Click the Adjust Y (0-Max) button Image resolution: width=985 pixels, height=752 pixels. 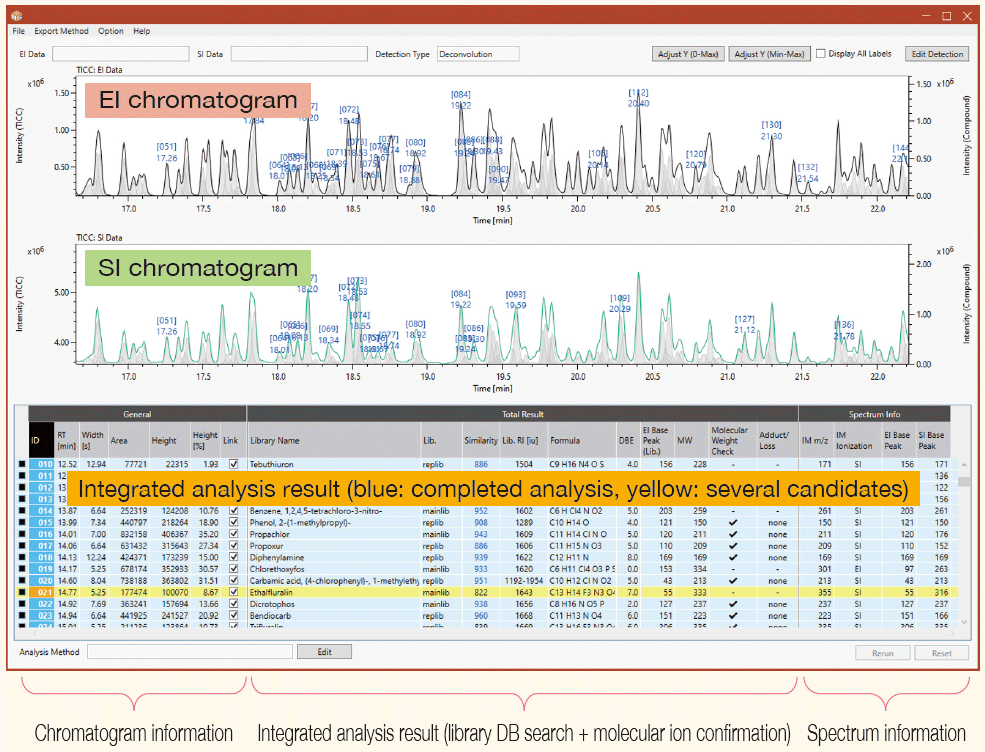coord(688,53)
